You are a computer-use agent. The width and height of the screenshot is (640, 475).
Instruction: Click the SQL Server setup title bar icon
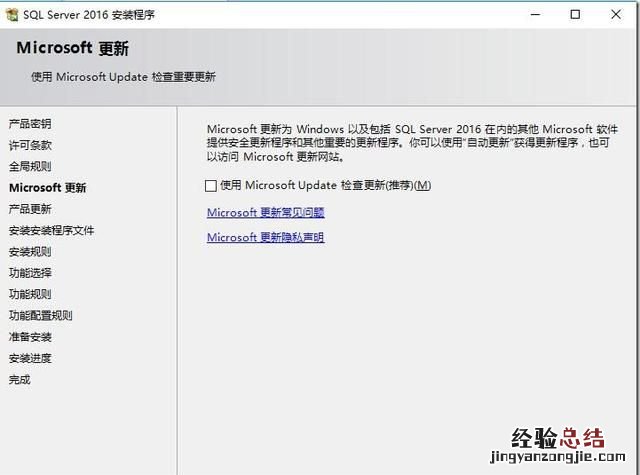tap(12, 15)
